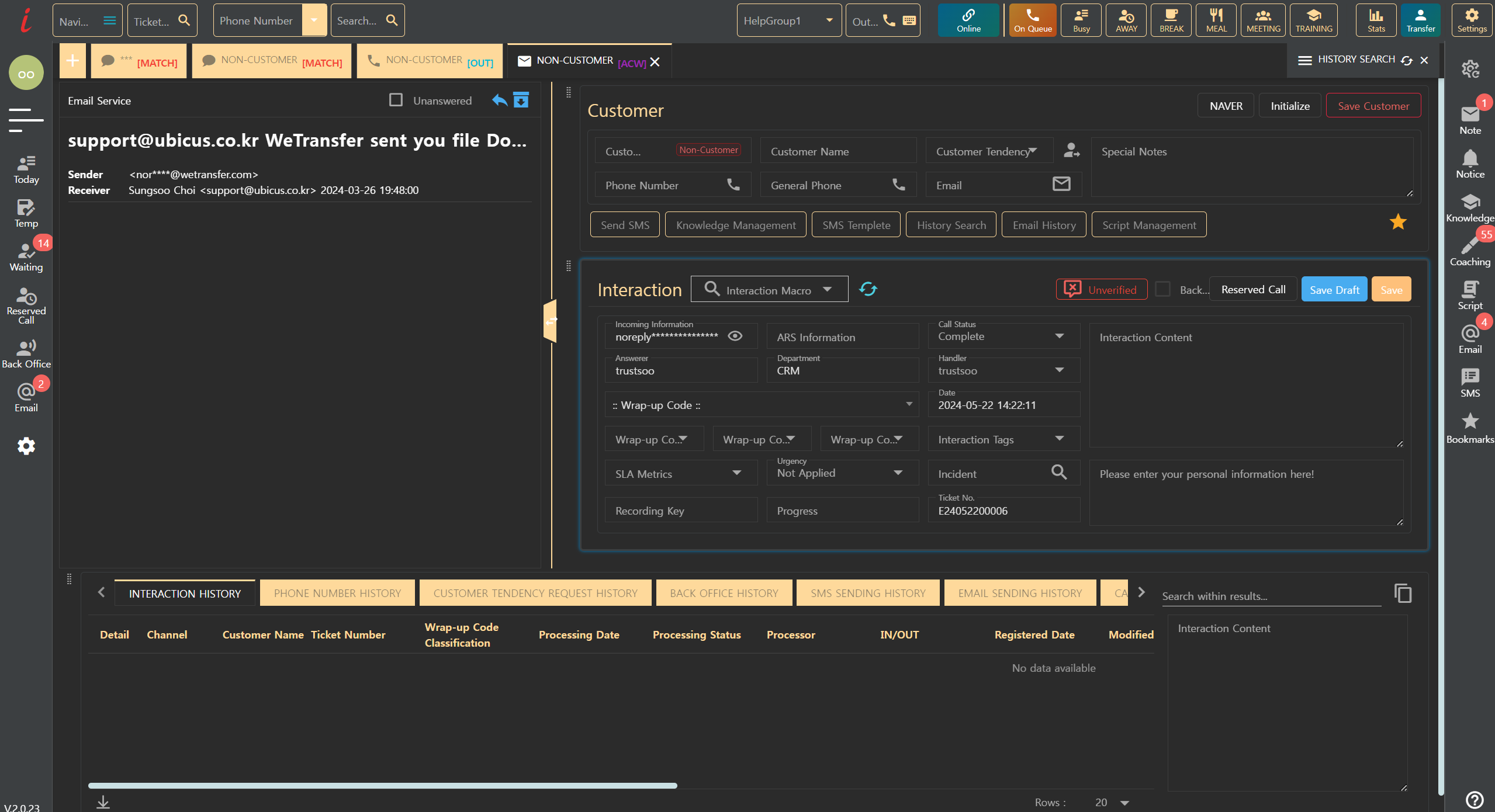The height and width of the screenshot is (812, 1495).
Task: Click the horizontal scrollbar under history table
Action: click(382, 786)
